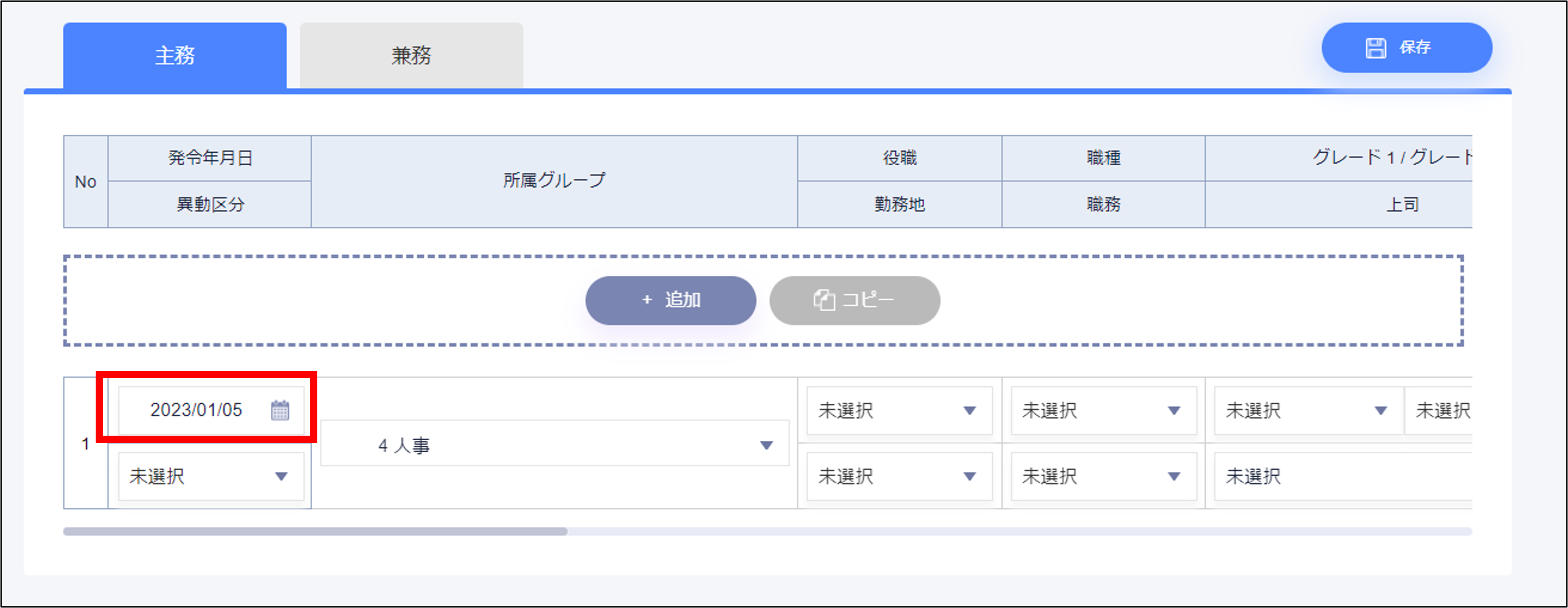Screen dimensions: 1568x608
Task: Click the horizontal scrollbar under the table
Action: pos(315,531)
